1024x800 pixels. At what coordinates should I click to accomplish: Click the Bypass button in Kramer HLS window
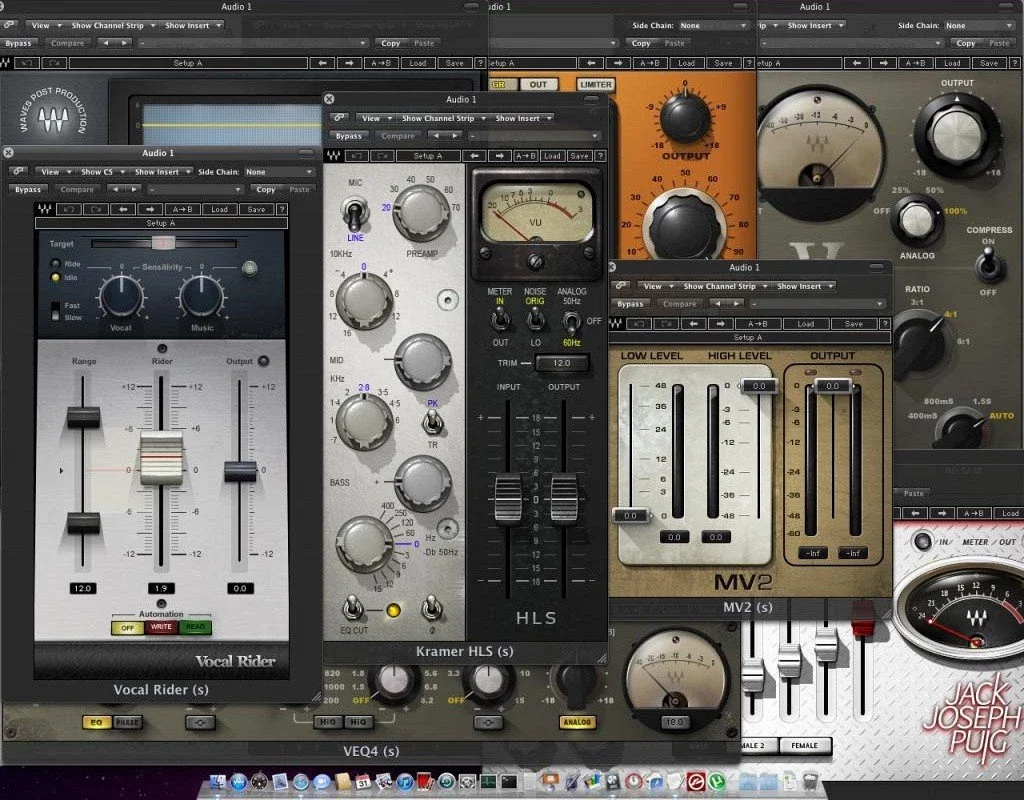pyautogui.click(x=349, y=136)
